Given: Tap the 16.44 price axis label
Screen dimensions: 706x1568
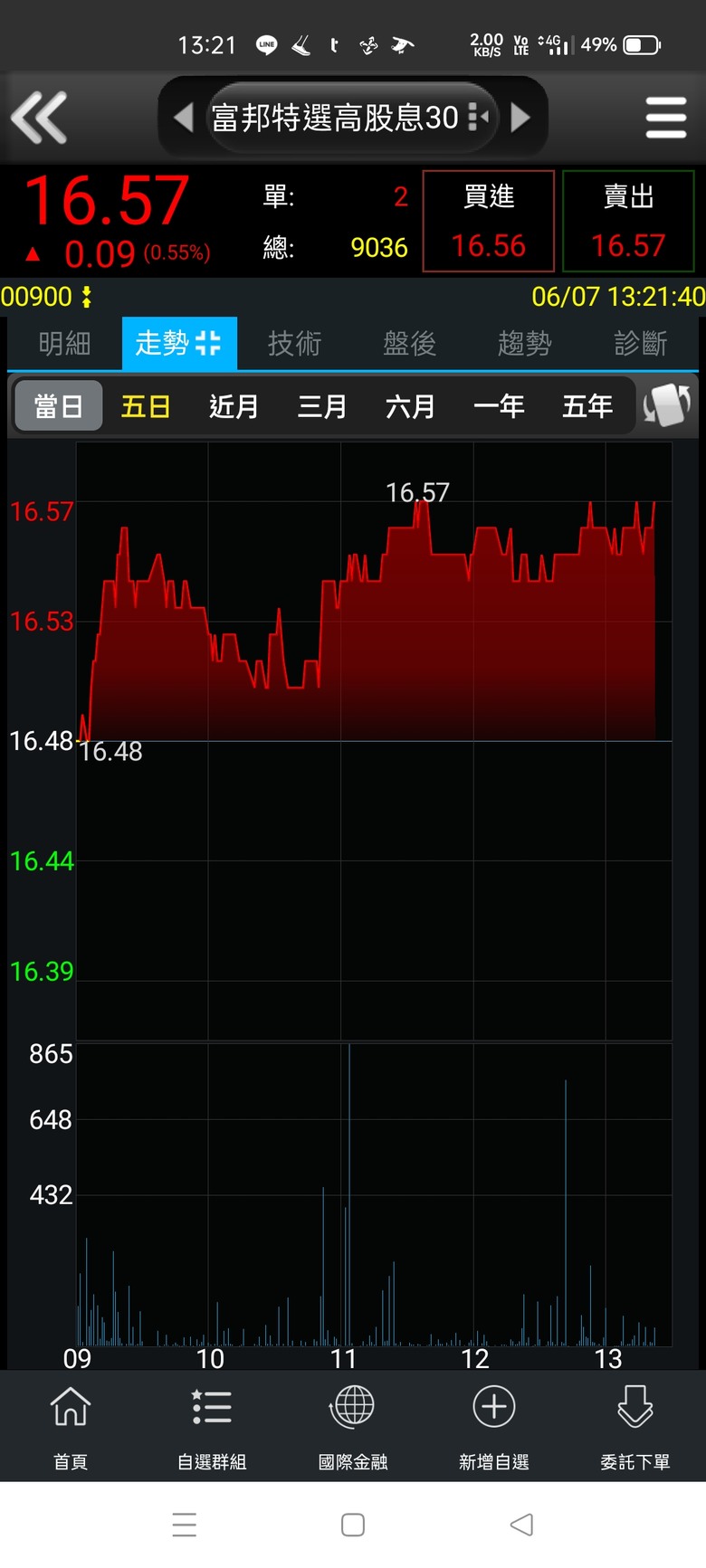Looking at the screenshot, I should coord(42,860).
